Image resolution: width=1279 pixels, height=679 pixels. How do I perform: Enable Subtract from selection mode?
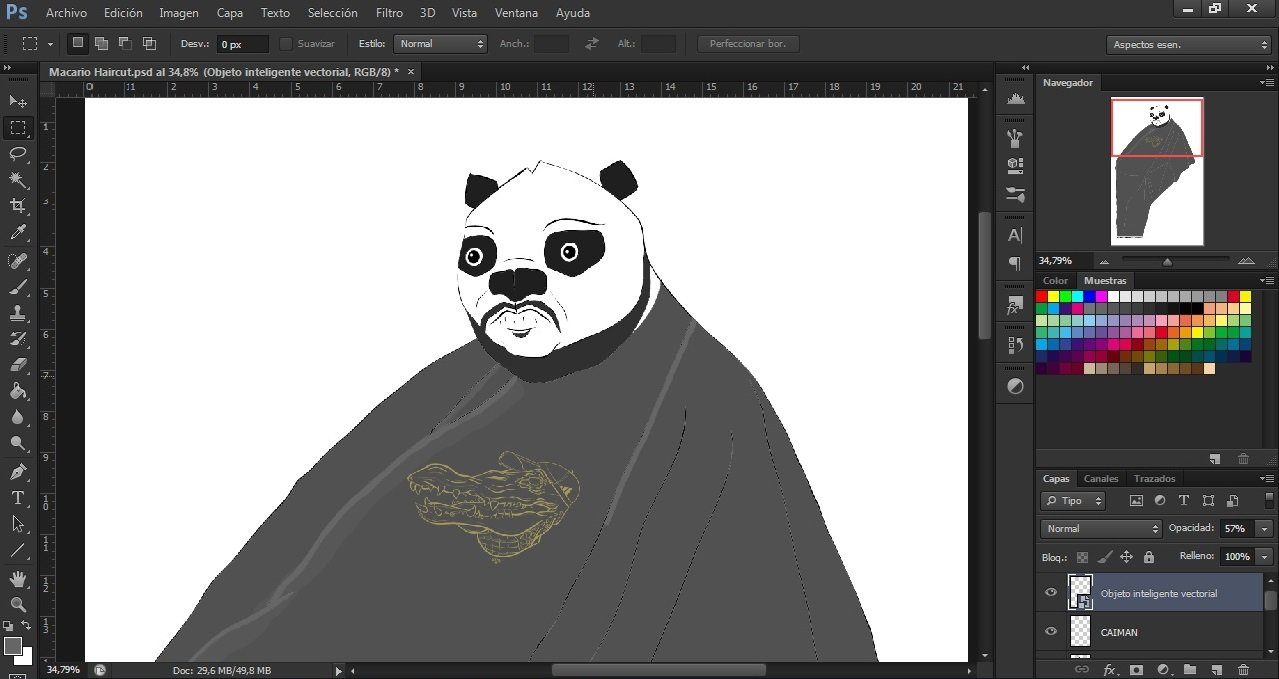125,43
